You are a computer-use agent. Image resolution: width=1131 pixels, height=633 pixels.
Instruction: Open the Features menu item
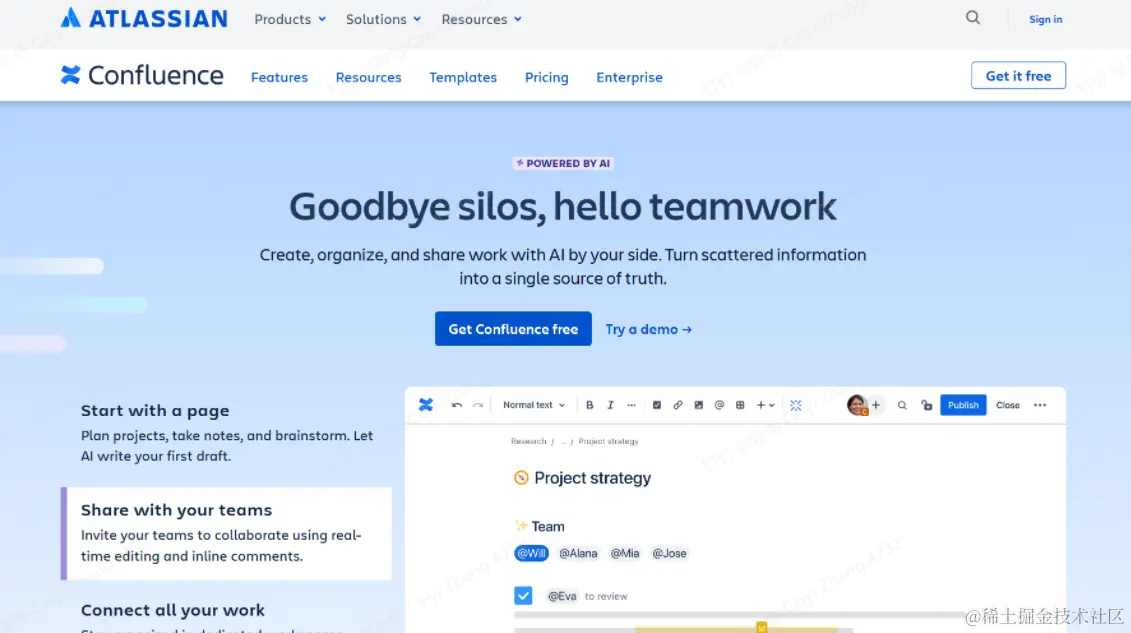pyautogui.click(x=279, y=77)
